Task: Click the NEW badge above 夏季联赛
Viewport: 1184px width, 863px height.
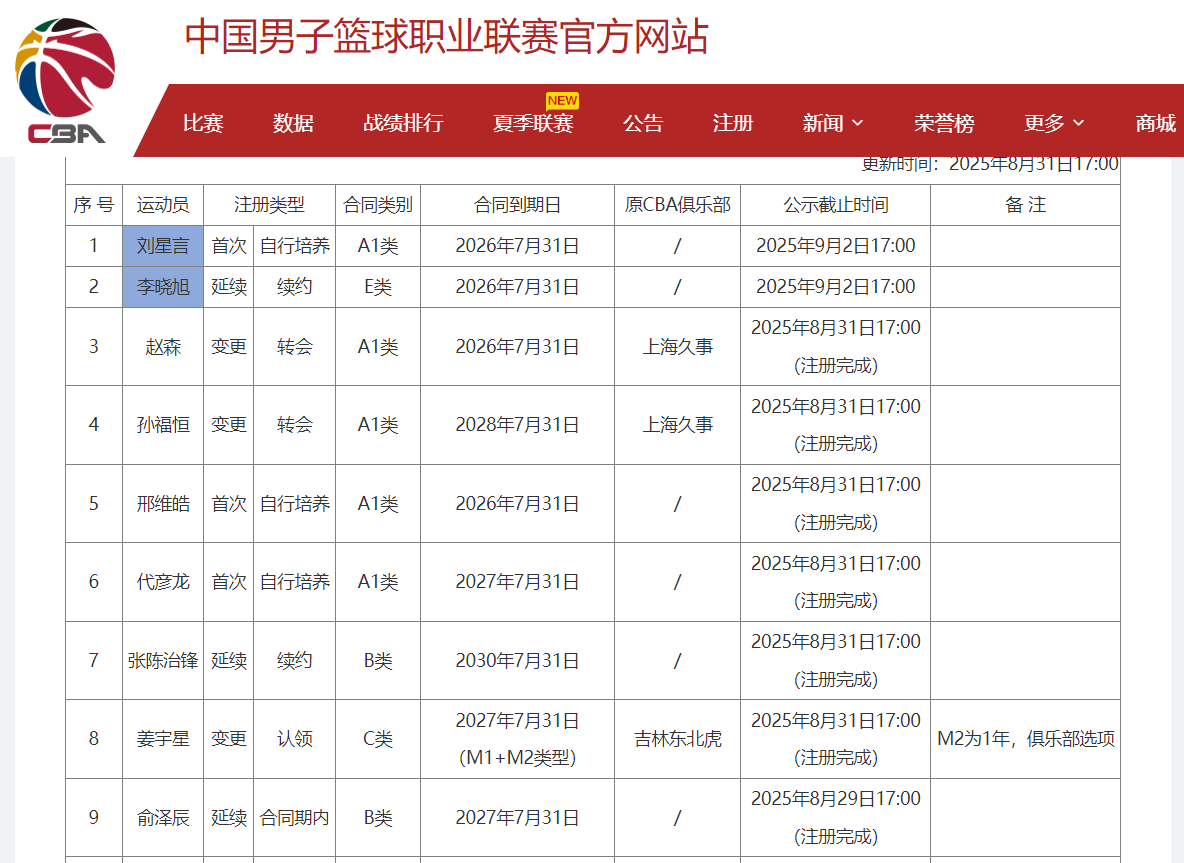Action: 562,100
